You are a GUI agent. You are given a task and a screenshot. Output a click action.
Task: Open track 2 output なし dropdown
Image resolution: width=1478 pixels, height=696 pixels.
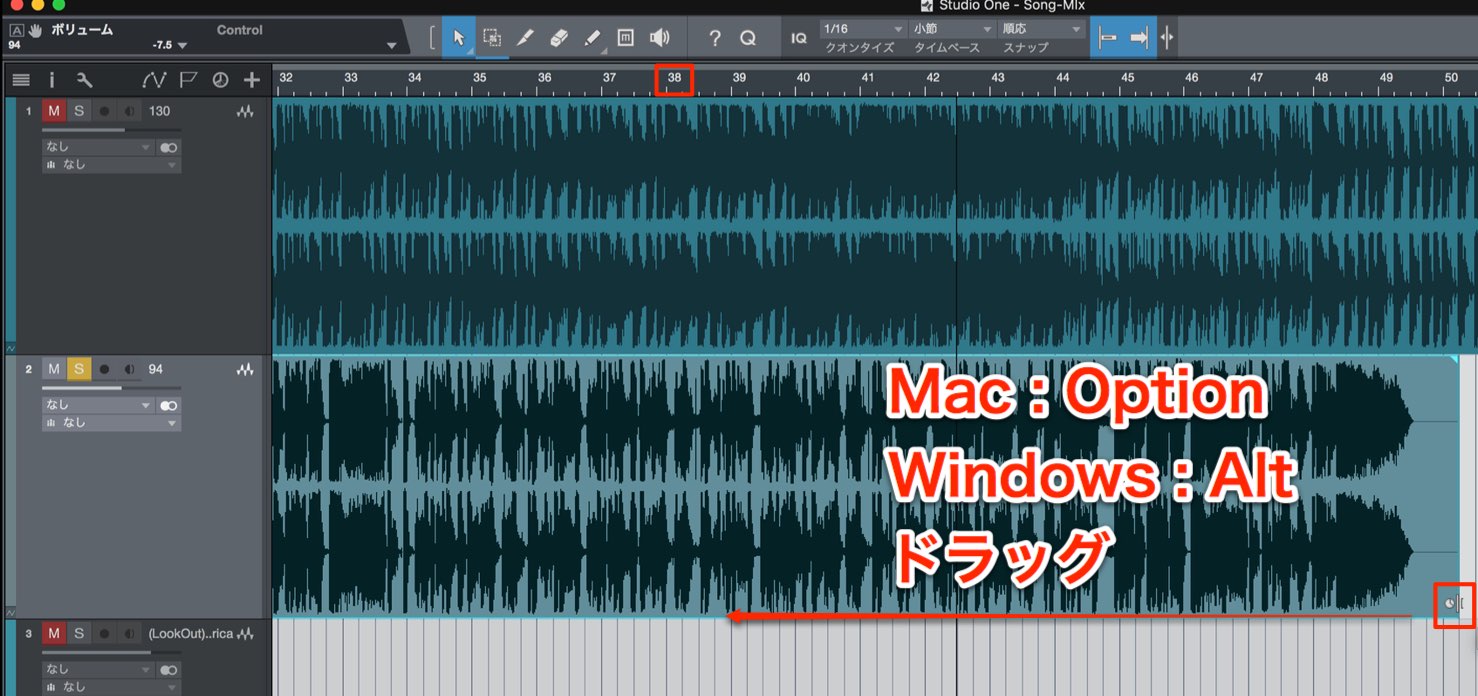(111, 422)
